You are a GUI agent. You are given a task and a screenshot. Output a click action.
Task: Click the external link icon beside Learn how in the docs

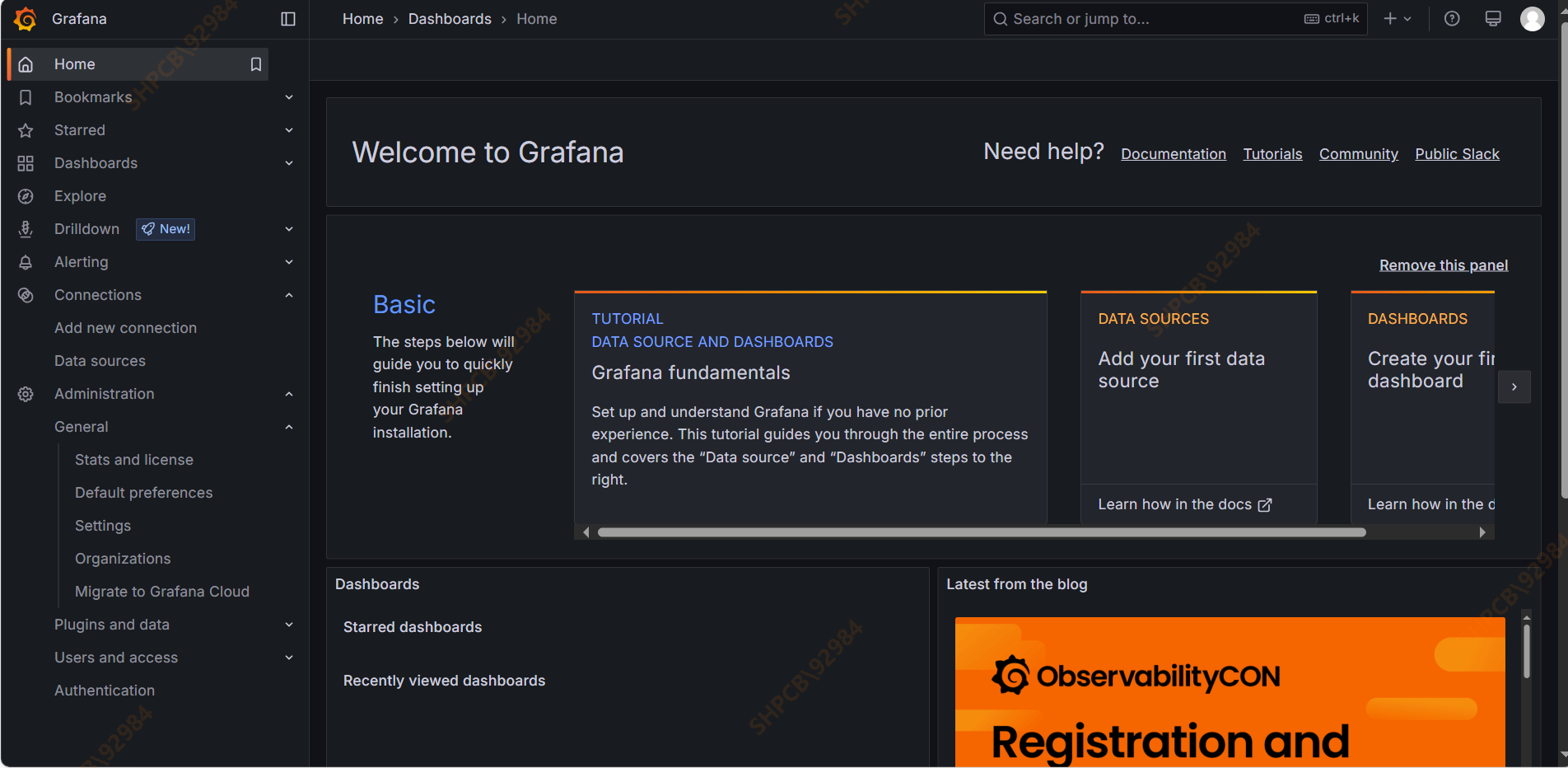click(1265, 505)
